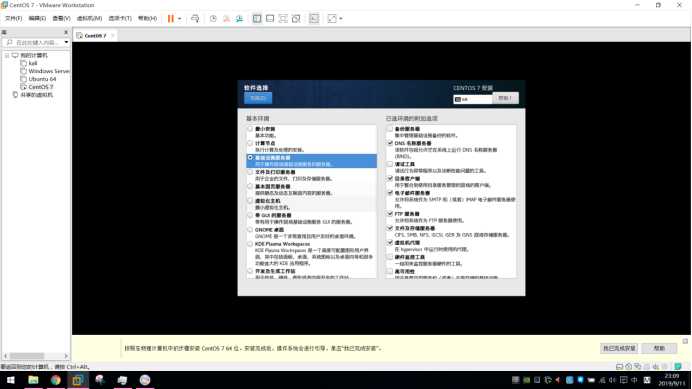Select the File and Print Server radio button
Viewport: 692px width, 389px height.
click(x=250, y=172)
